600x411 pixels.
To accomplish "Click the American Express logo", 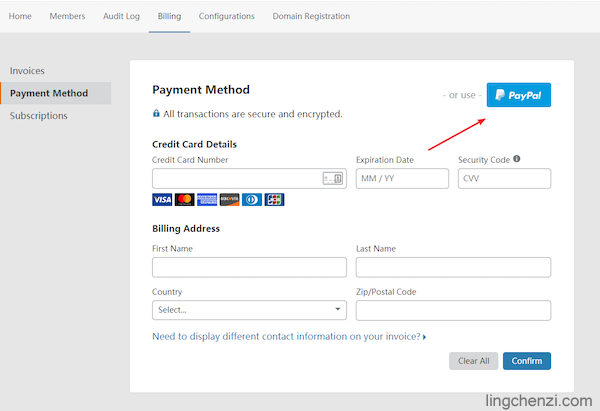I will 207,199.
